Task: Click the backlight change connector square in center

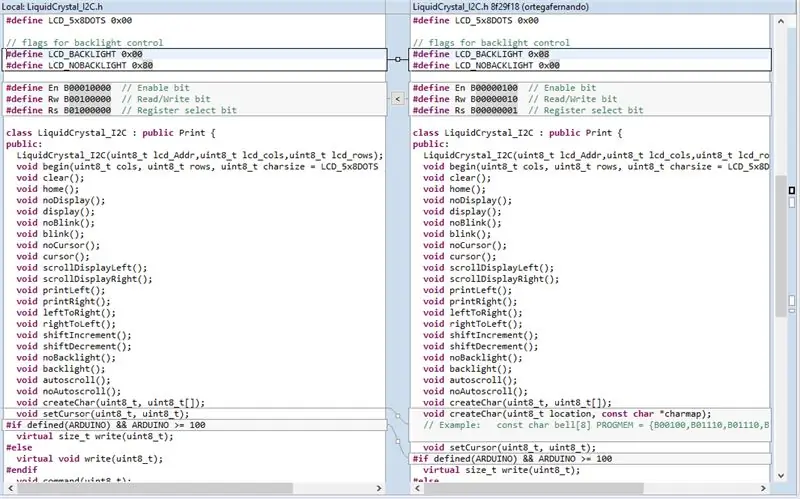Action: click(x=397, y=60)
